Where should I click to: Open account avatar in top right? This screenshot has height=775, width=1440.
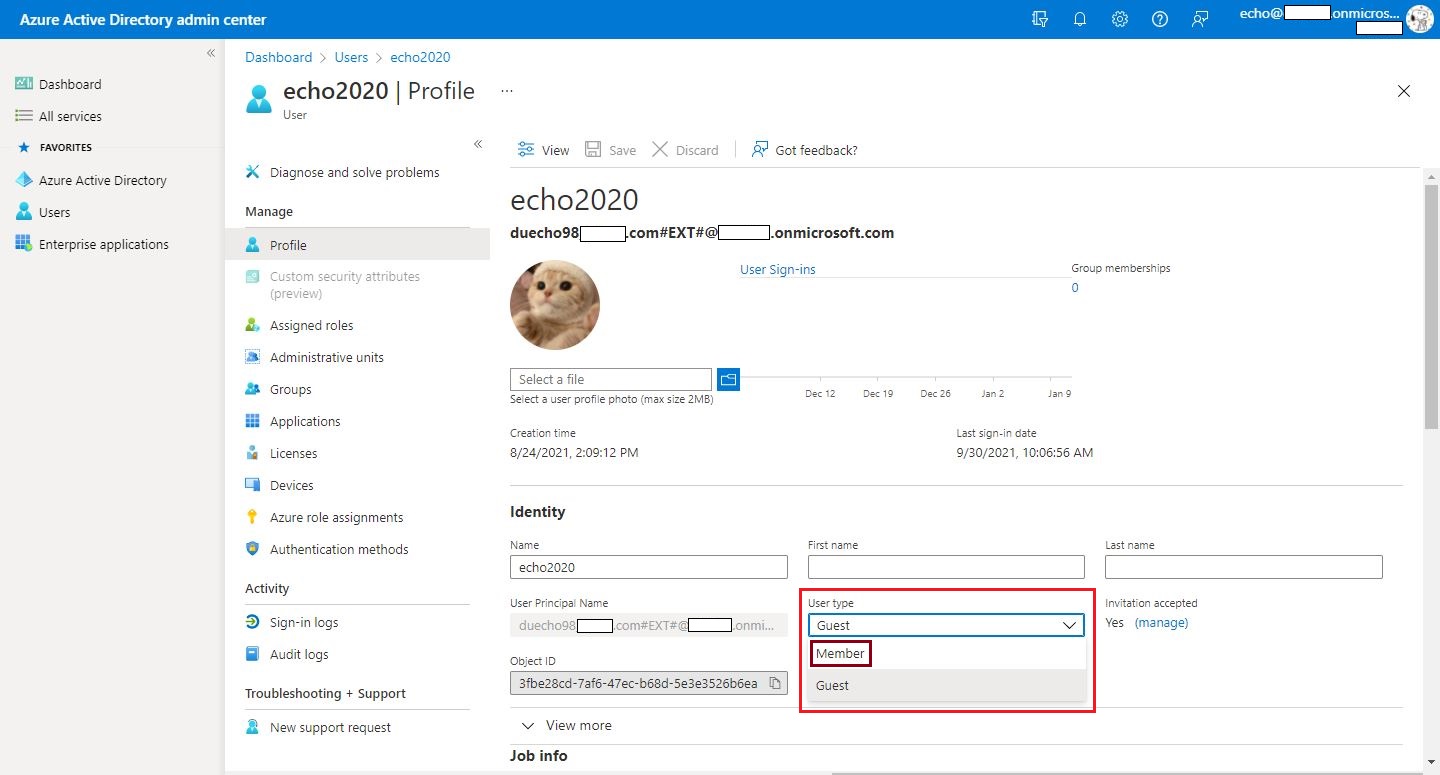1419,19
